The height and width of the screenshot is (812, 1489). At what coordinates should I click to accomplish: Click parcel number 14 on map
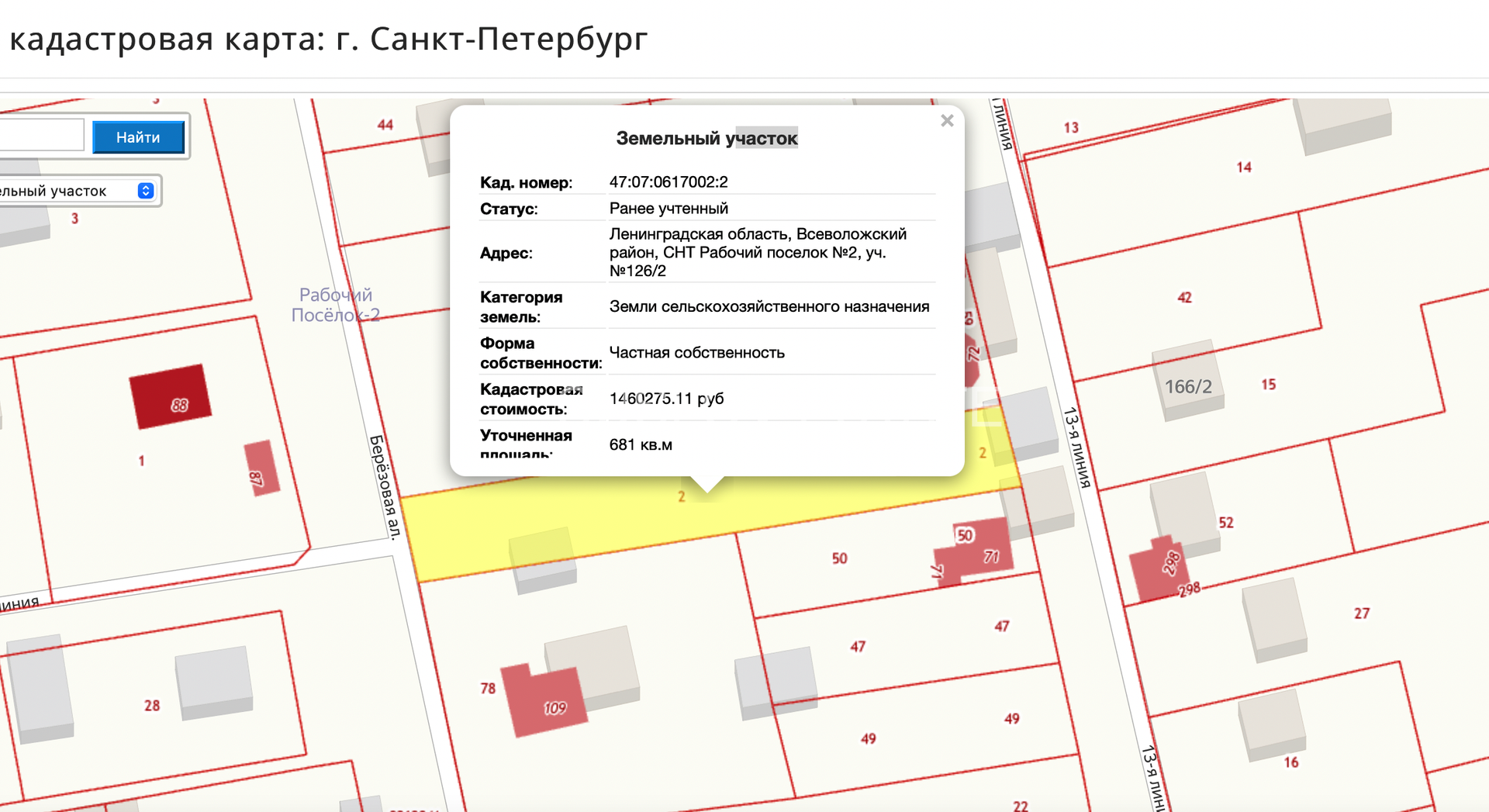pyautogui.click(x=1244, y=168)
